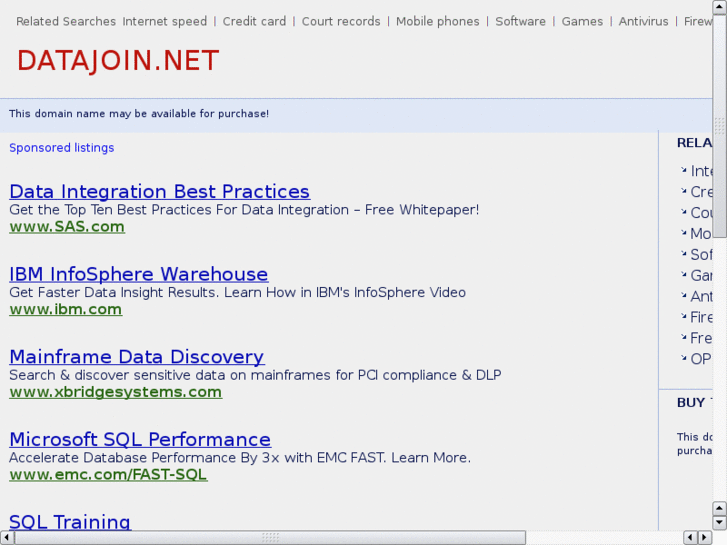Visit the IBM InfoSphere Warehouse ad
The width and height of the screenshot is (727, 545).
(138, 274)
